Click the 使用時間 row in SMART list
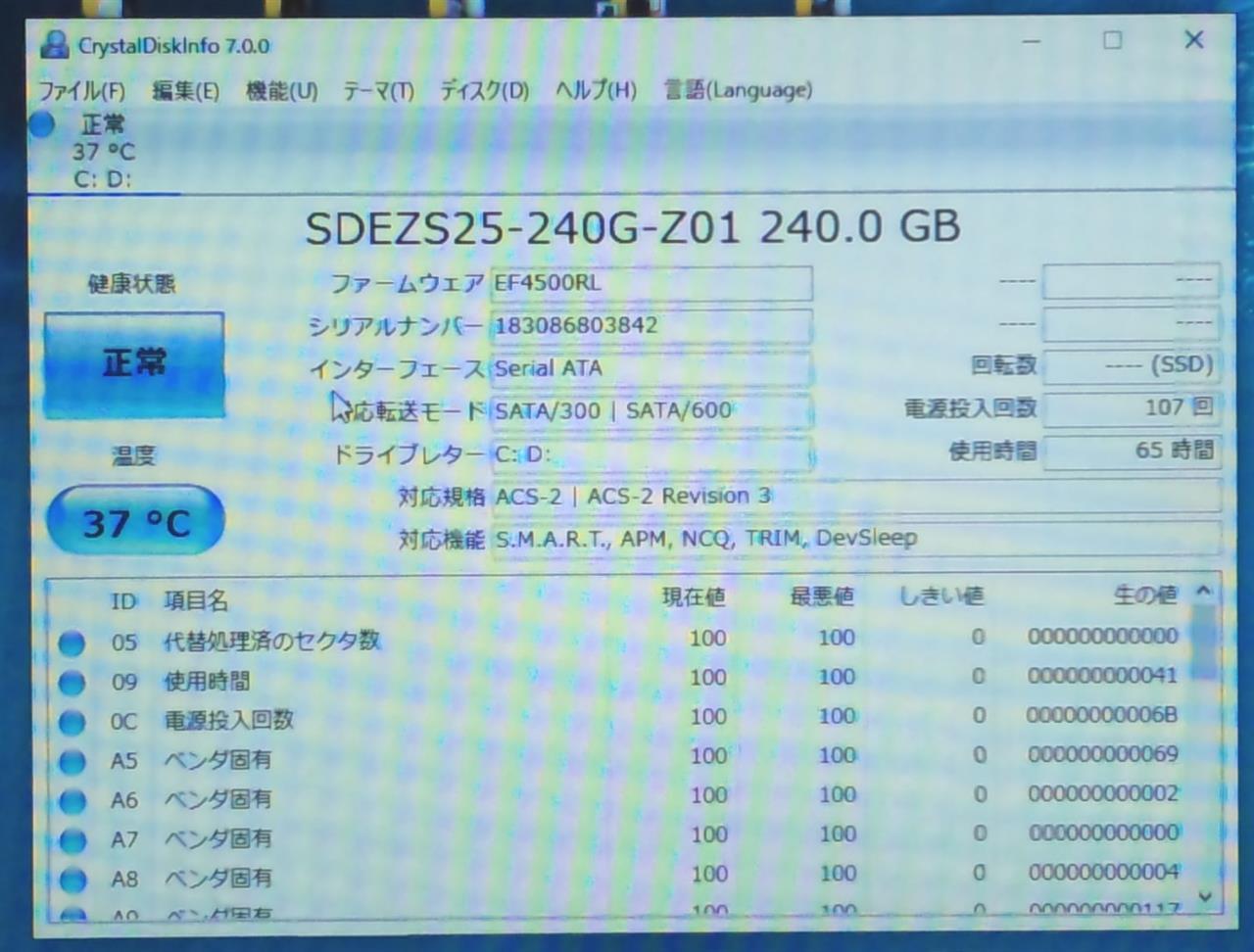 [619, 680]
